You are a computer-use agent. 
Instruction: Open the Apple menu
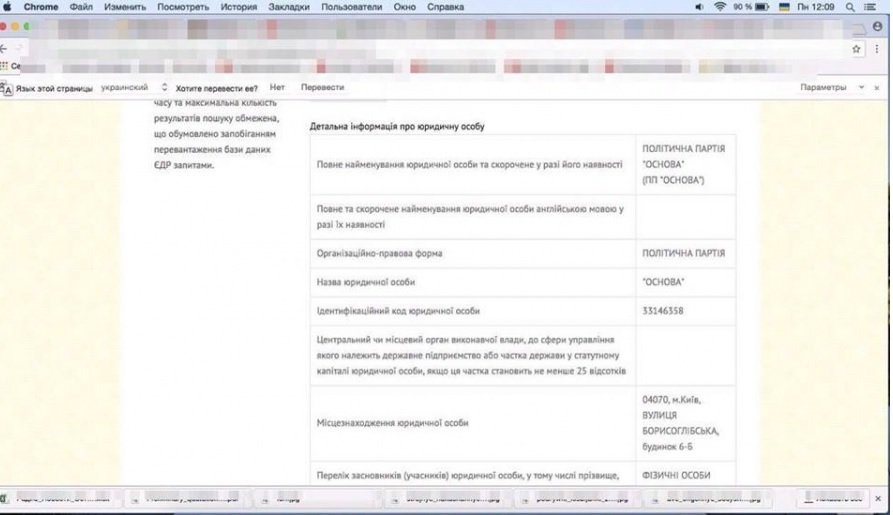coord(7,7)
